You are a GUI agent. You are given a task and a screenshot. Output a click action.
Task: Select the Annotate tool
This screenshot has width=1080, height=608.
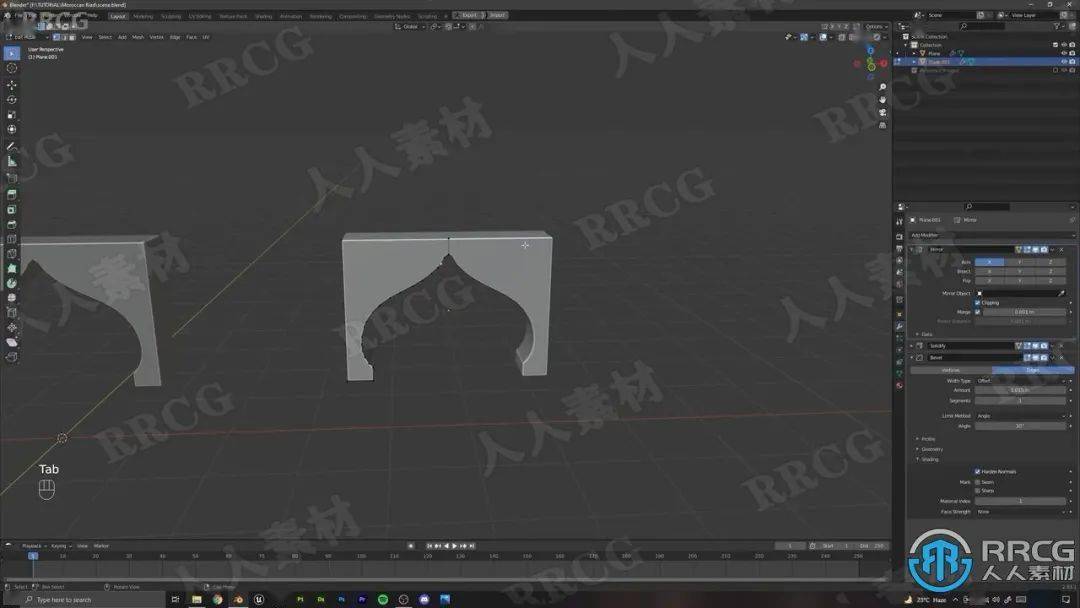pos(12,146)
